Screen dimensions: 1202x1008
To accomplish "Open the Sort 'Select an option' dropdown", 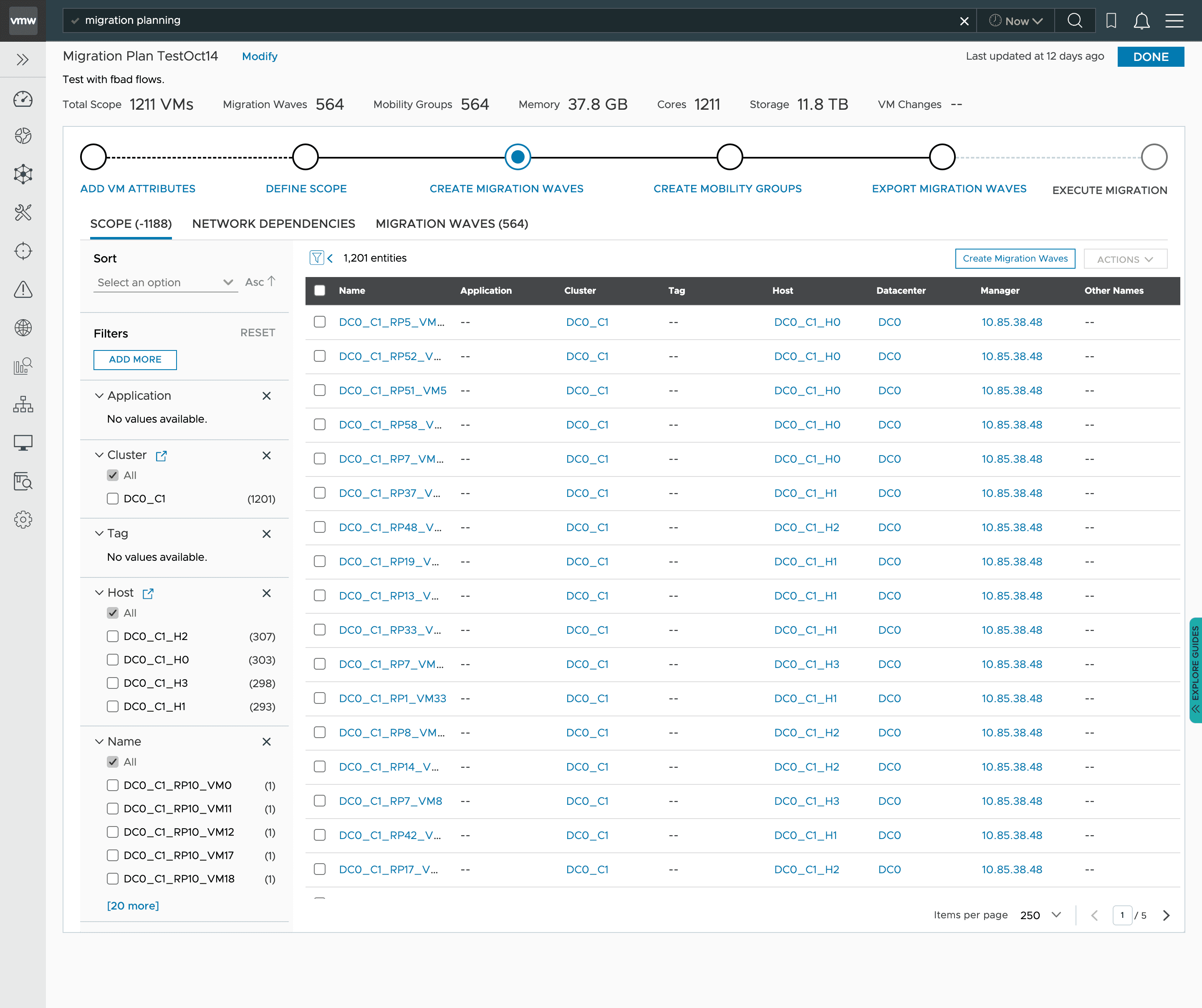I will point(165,282).
